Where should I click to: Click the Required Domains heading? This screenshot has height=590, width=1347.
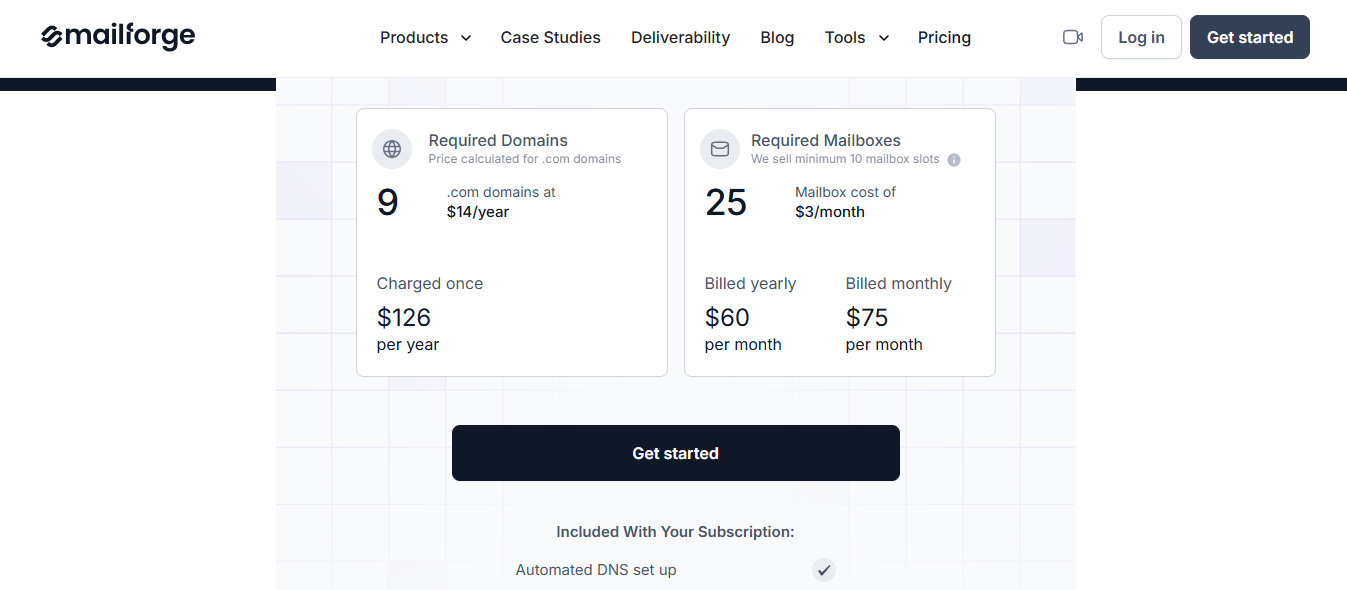(x=498, y=141)
